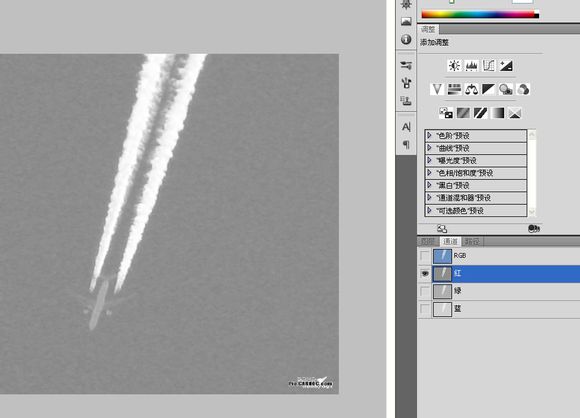This screenshot has width=580, height=418.
Task: Add a Posterize adjustment
Action: [463, 113]
